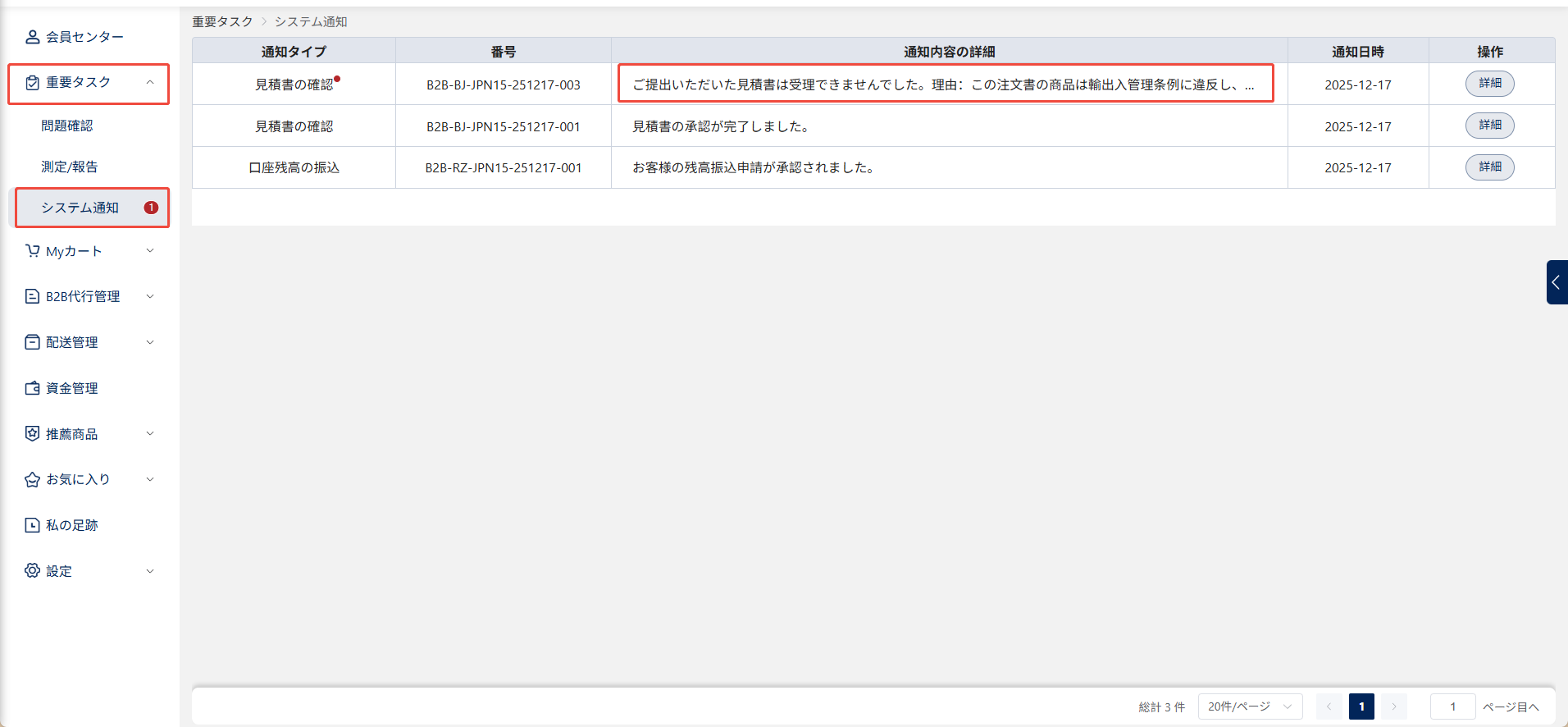Expand the 設定 chevron
The width and height of the screenshot is (1568, 727).
[x=150, y=571]
